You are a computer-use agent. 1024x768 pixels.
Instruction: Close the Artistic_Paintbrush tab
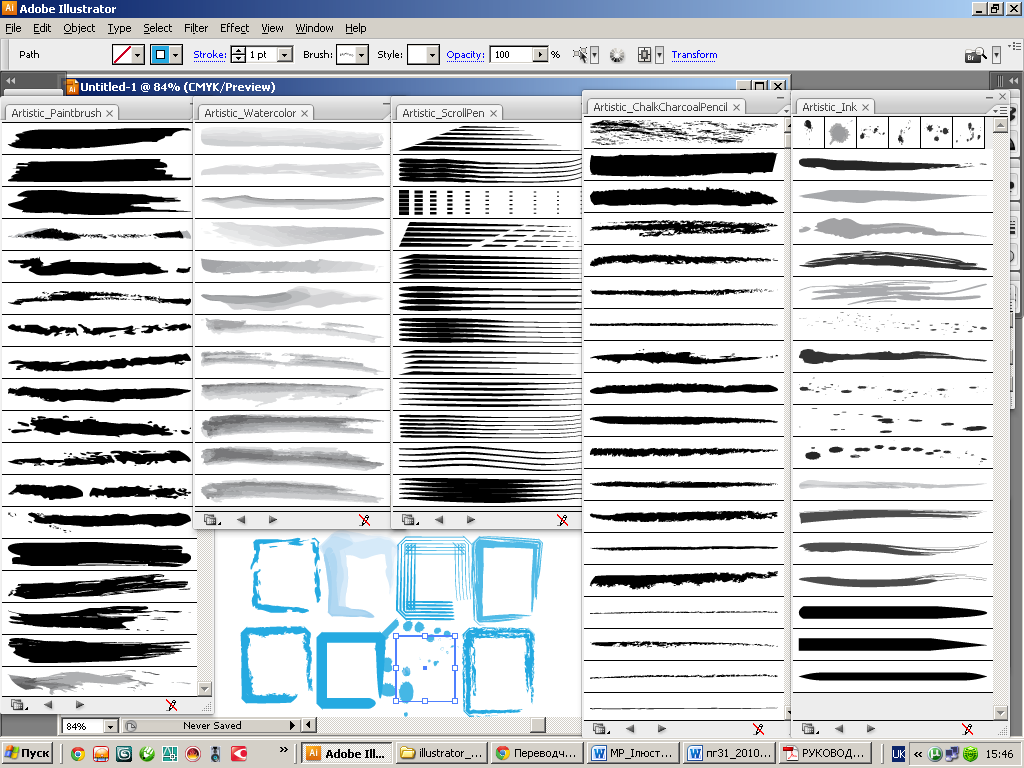click(110, 113)
